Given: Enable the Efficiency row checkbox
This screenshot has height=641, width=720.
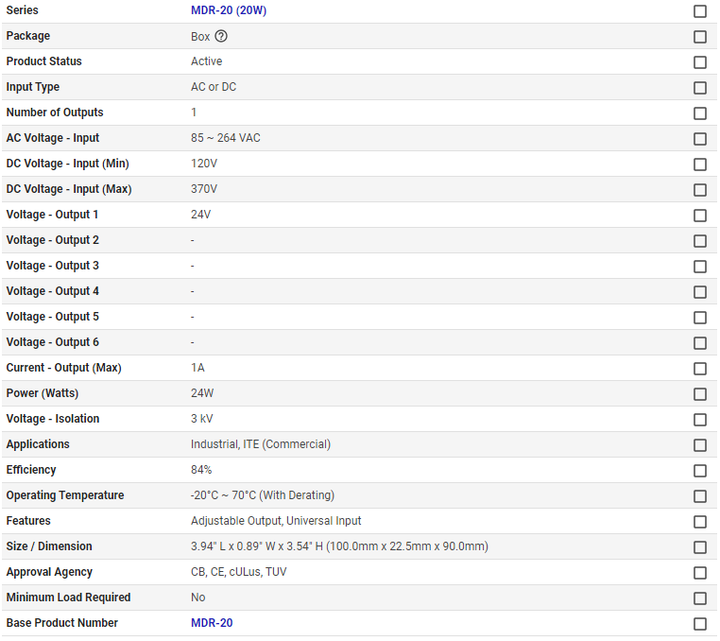Looking at the screenshot, I should [700, 470].
